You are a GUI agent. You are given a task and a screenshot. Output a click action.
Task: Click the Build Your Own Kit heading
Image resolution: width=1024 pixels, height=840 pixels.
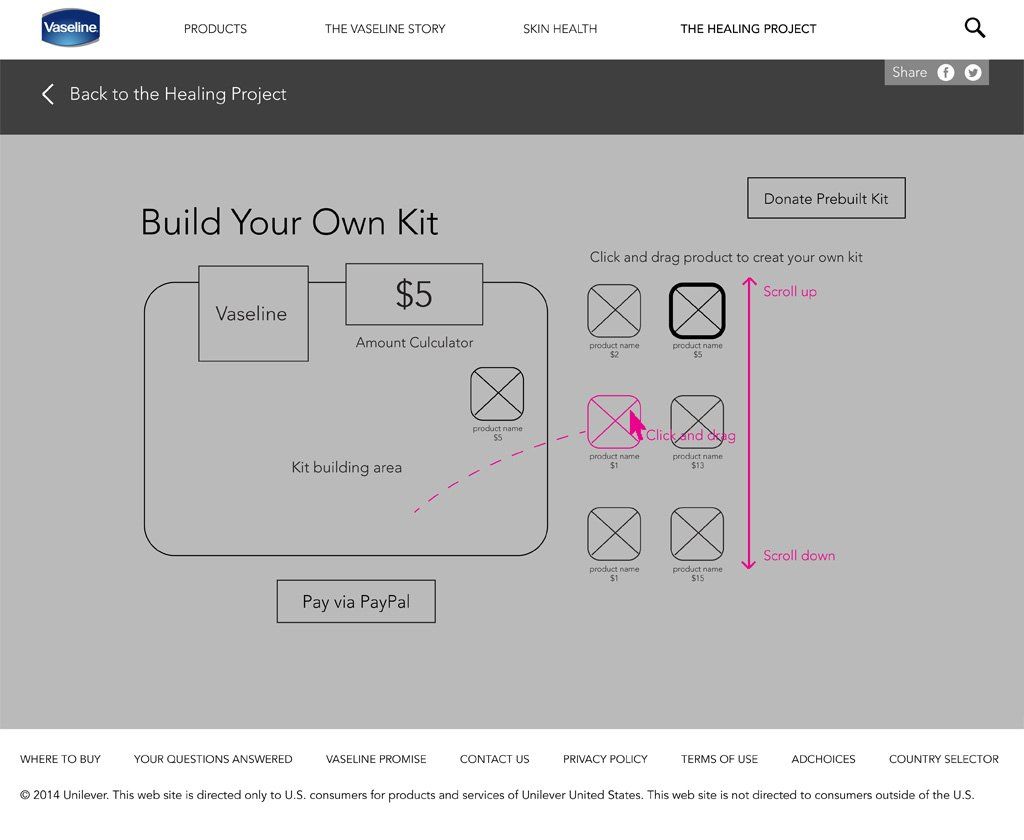point(289,222)
